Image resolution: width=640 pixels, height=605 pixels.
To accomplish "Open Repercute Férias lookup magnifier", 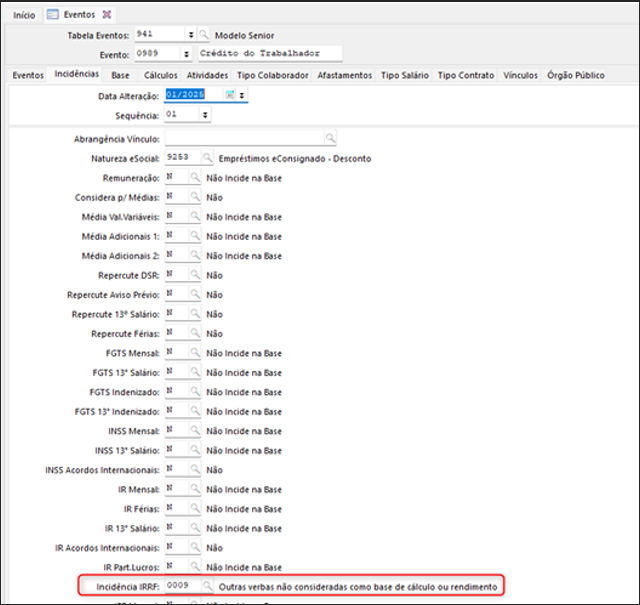I will tap(195, 333).
